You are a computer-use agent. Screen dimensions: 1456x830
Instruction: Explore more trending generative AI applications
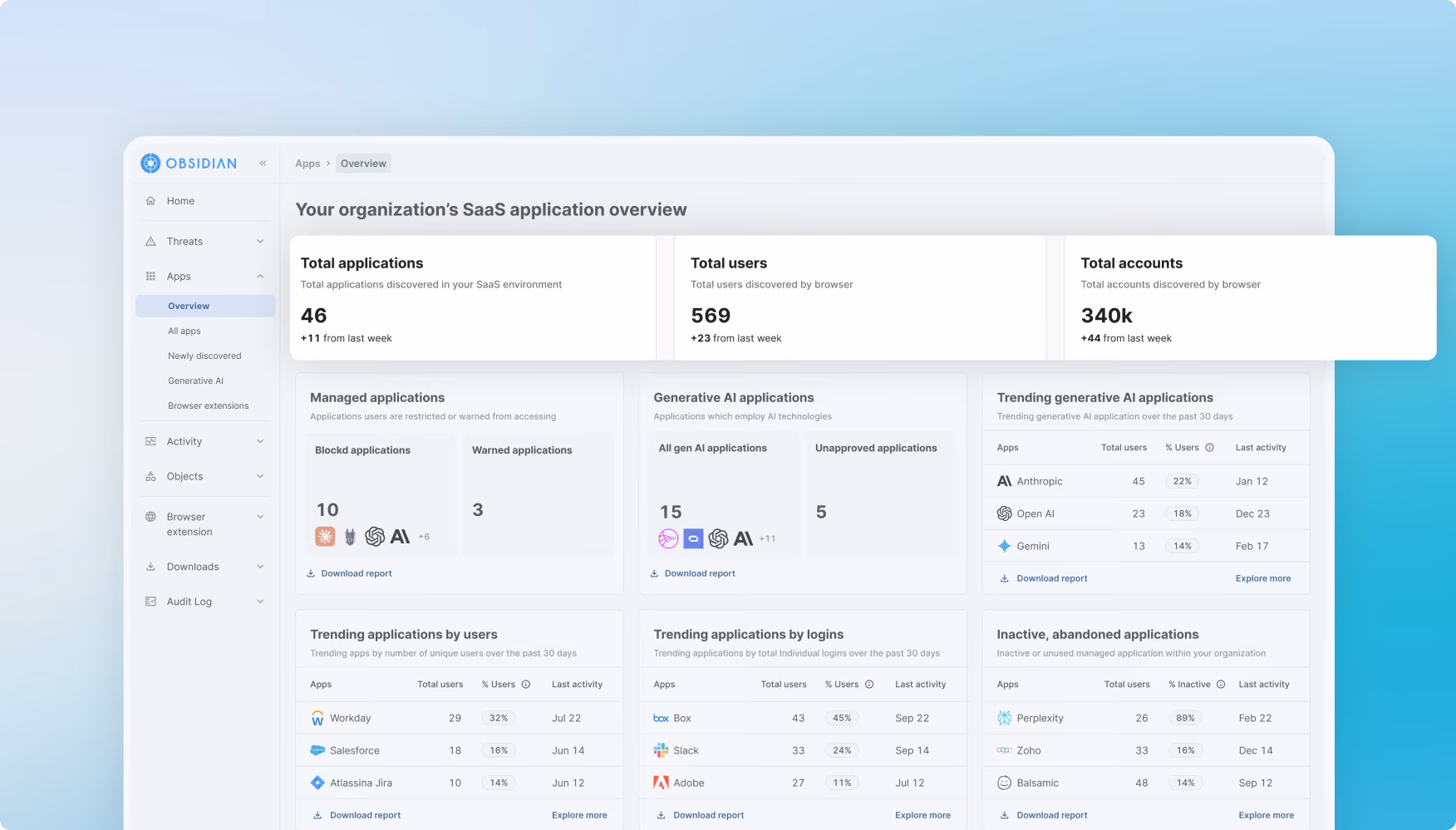click(x=1262, y=578)
